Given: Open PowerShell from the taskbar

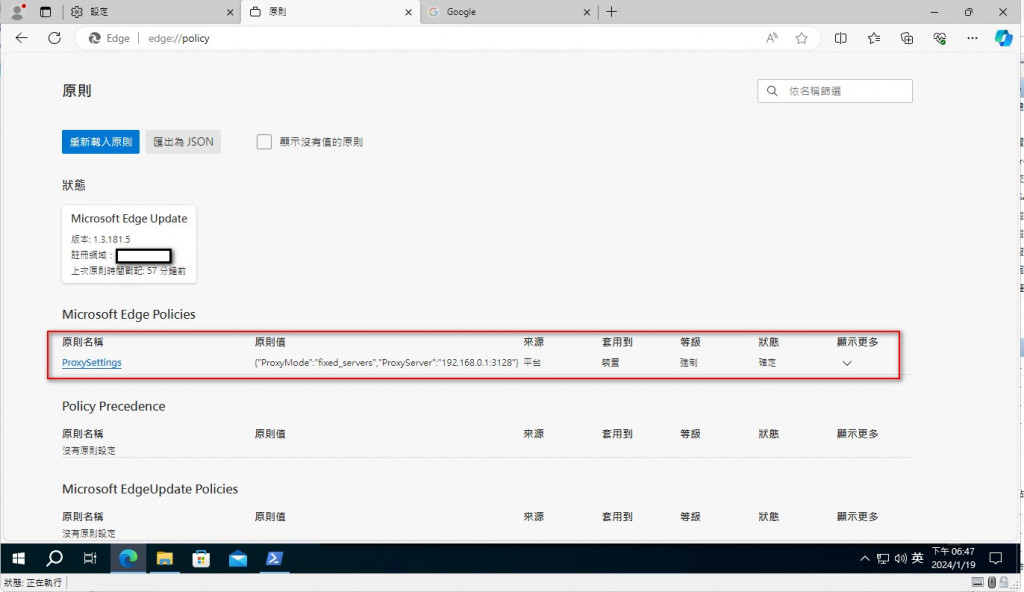Looking at the screenshot, I should point(274,558).
